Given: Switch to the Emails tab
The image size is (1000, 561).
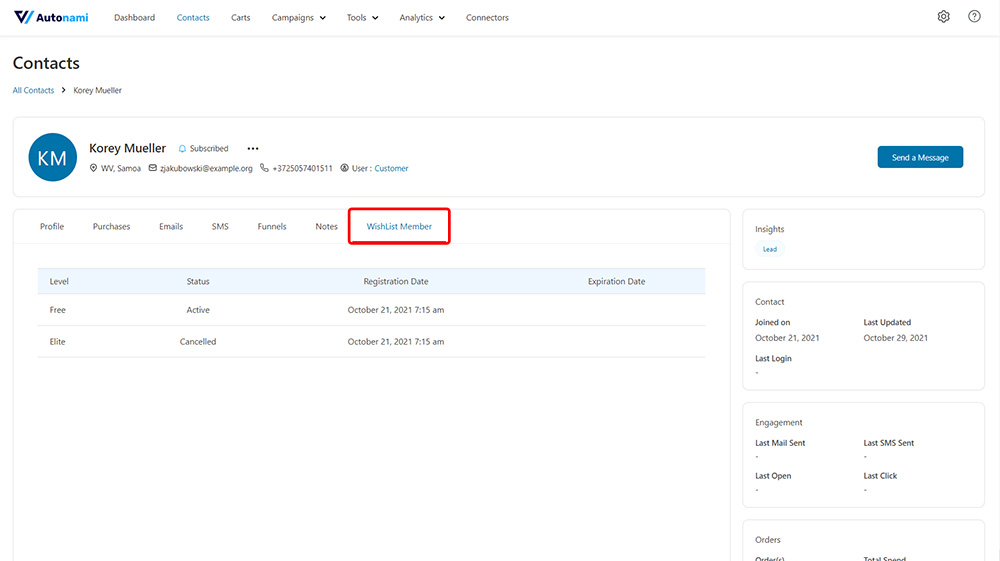Looking at the screenshot, I should (171, 226).
